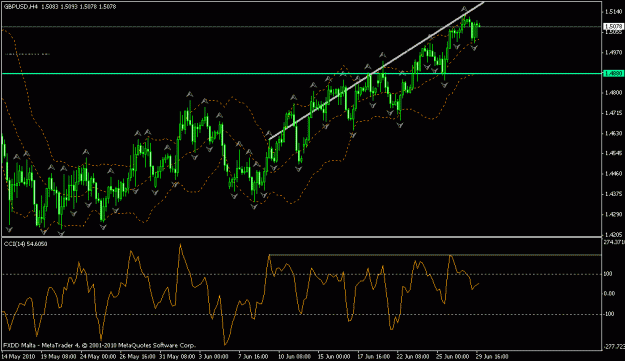Screen dimensions: 625x361
Task: Click the 1.4375 price axis label
Action: point(613,194)
